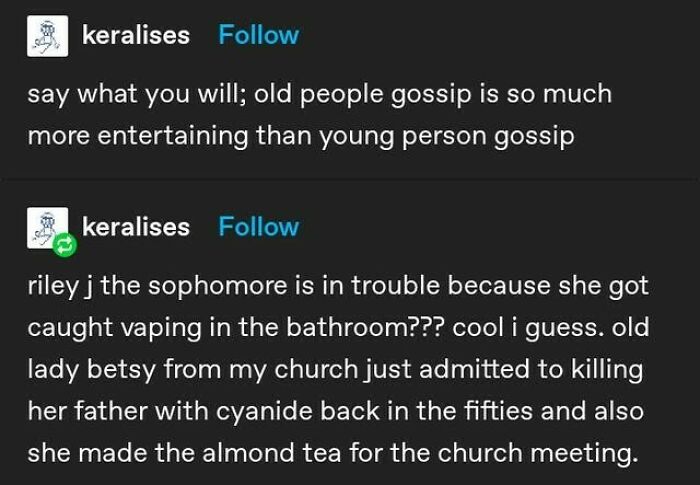The image size is (700, 485).
Task: Open keralises username on the reblogged post
Action: (x=136, y=227)
